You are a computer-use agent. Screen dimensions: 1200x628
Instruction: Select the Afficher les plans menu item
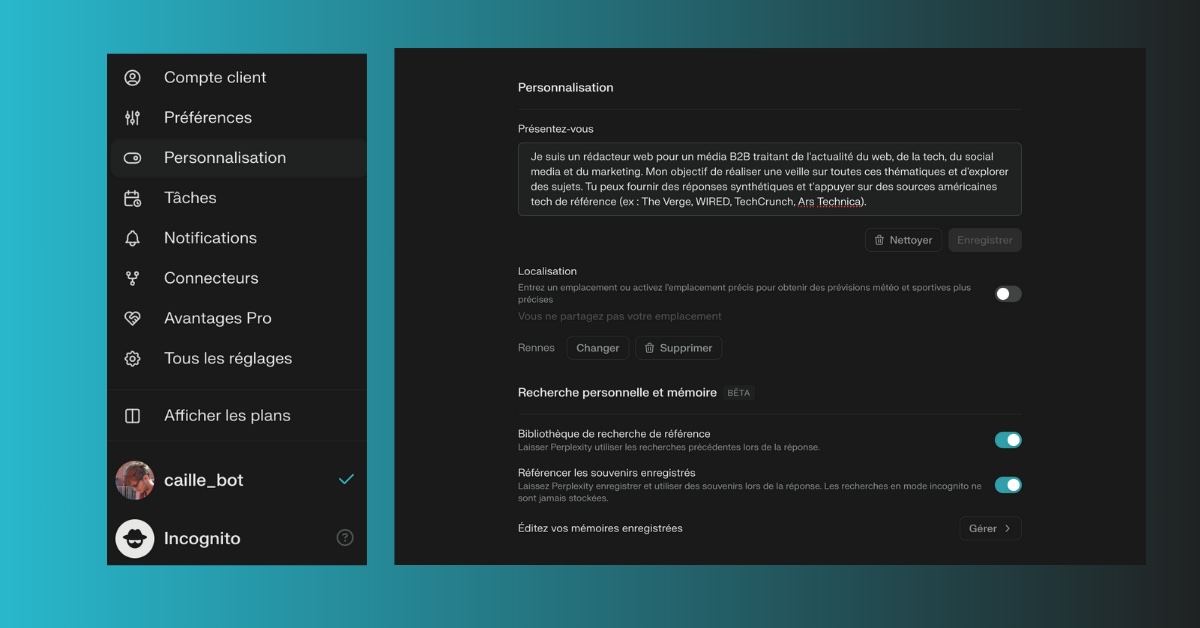pos(237,416)
